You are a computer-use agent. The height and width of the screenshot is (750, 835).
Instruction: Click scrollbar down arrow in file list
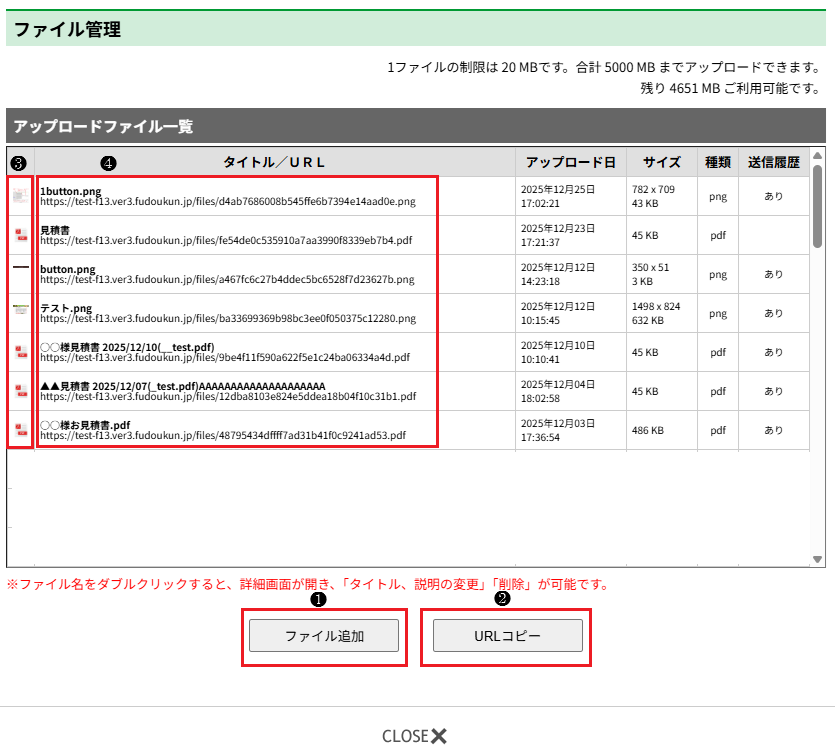point(817,559)
